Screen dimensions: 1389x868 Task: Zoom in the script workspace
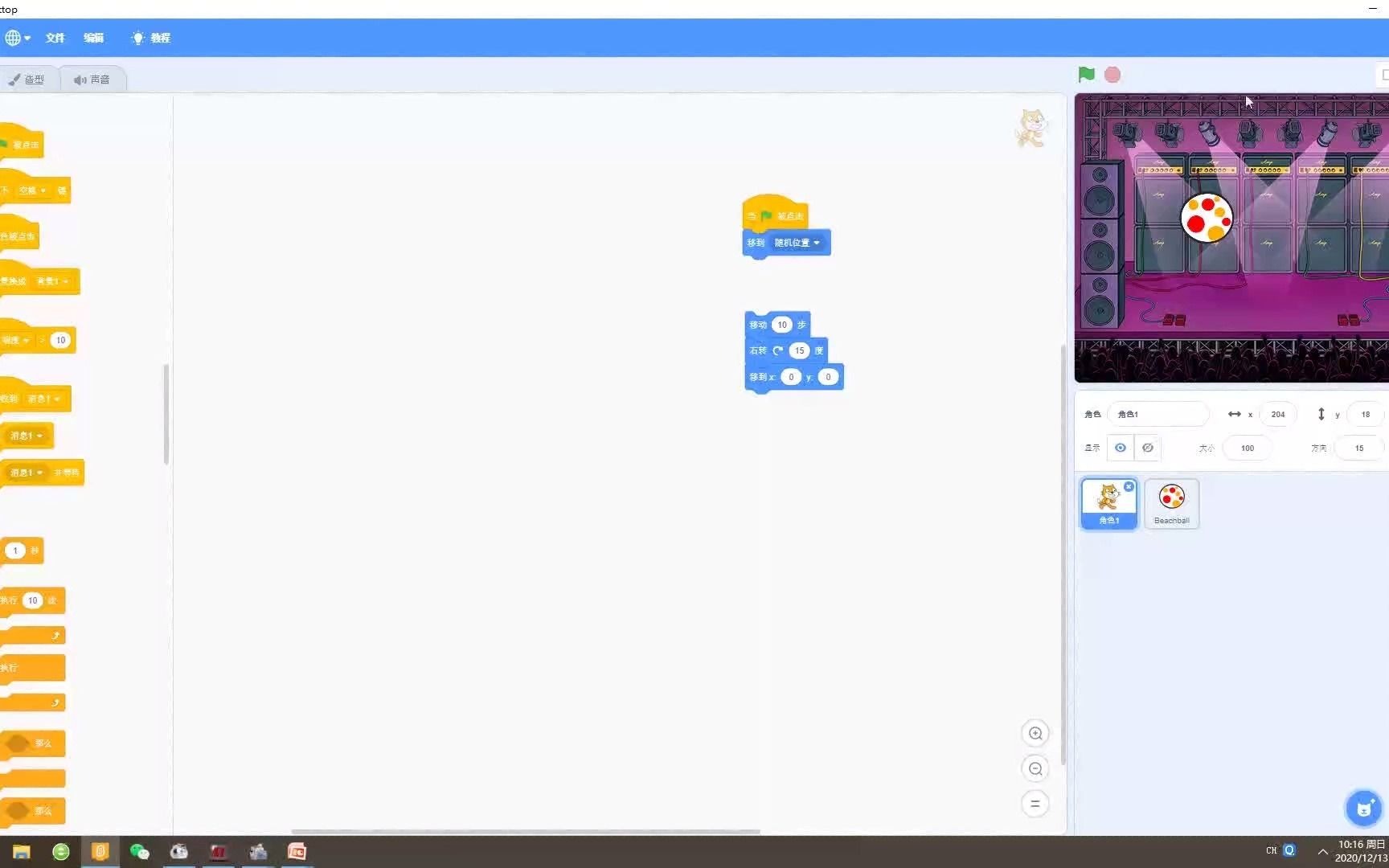click(x=1035, y=733)
